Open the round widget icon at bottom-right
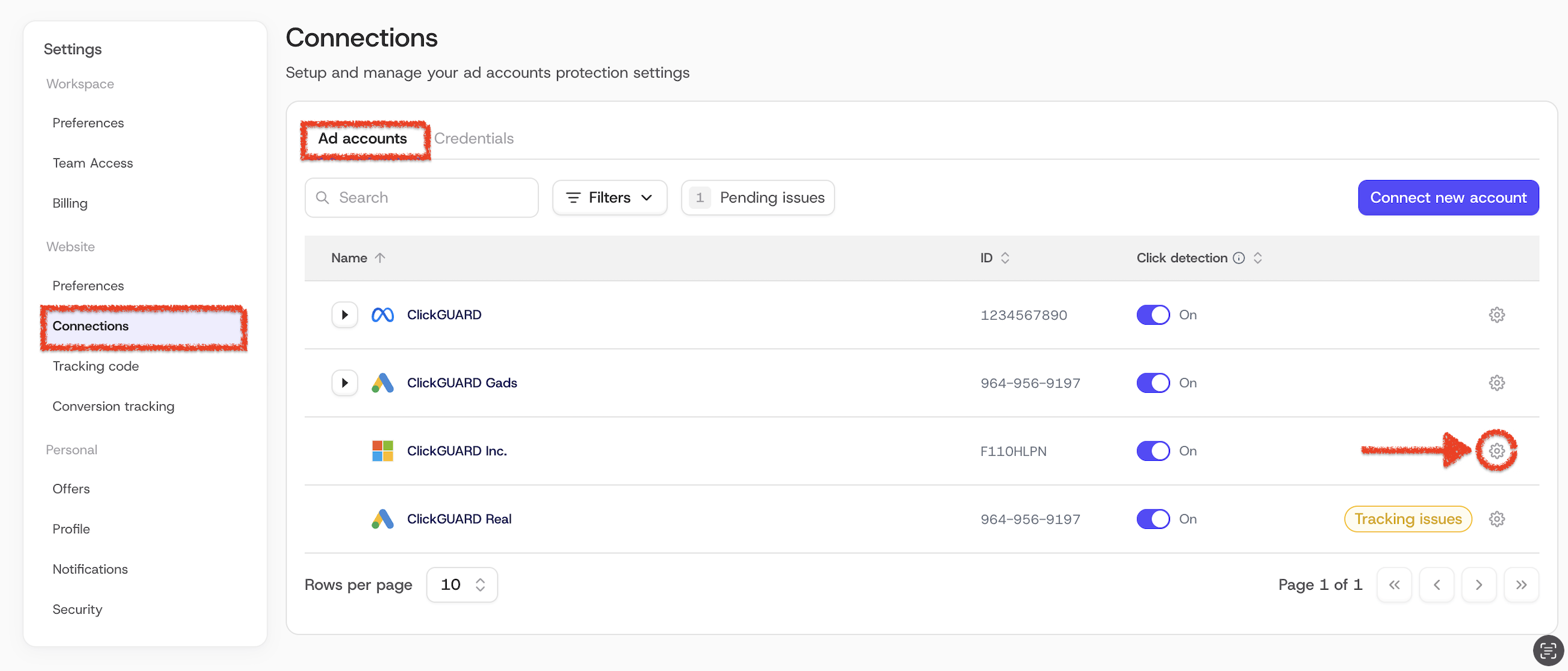 1548,651
